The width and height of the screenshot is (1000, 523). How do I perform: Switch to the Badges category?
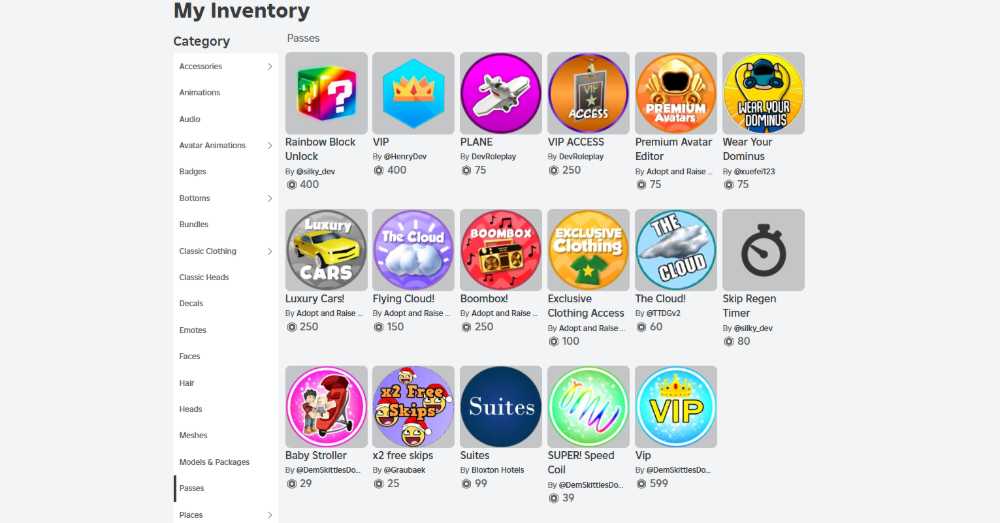(193, 172)
